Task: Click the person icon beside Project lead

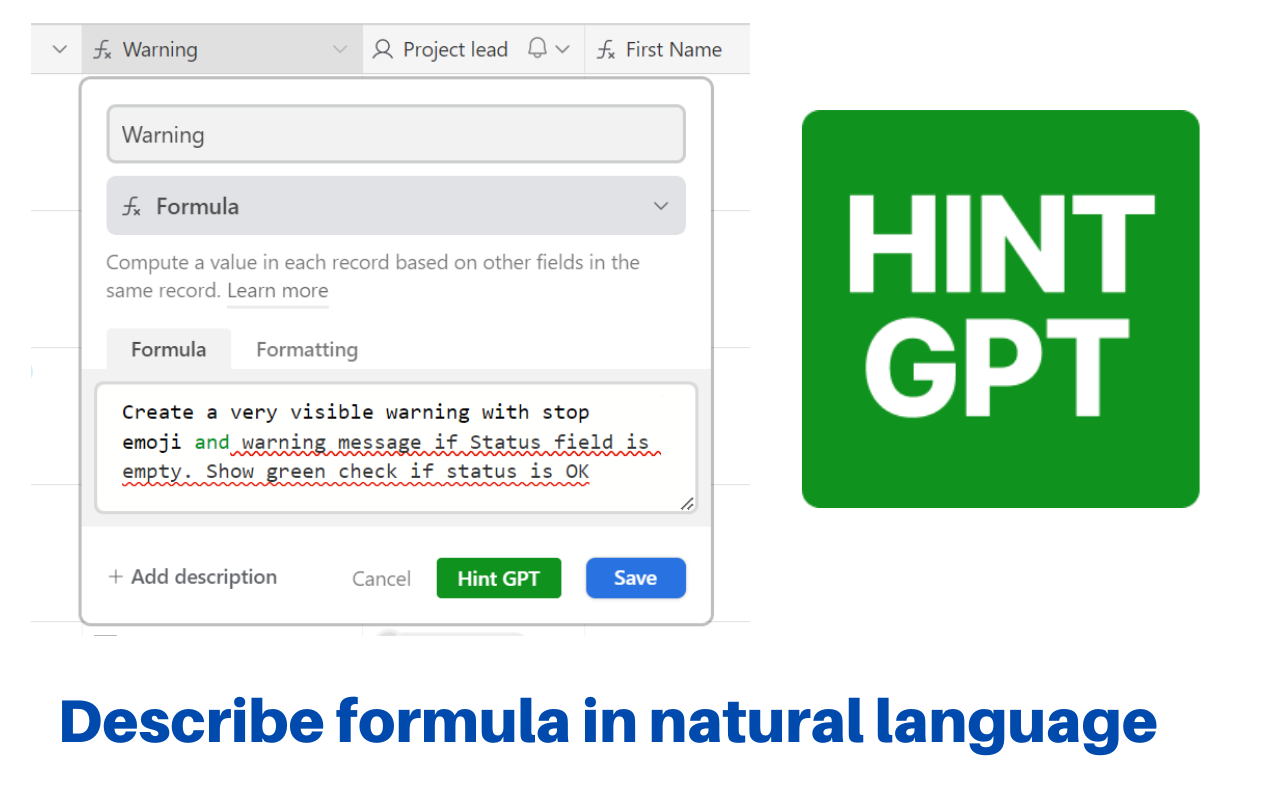Action: [x=382, y=49]
